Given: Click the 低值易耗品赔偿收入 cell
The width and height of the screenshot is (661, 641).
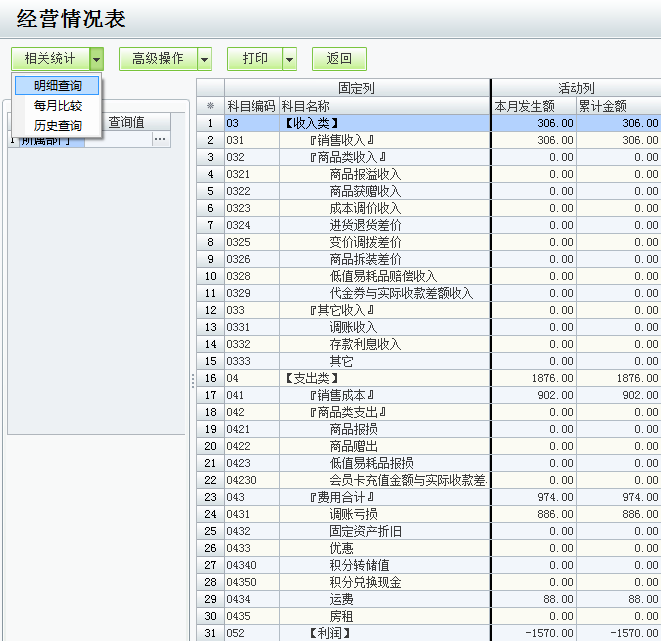Looking at the screenshot, I should tap(383, 276).
